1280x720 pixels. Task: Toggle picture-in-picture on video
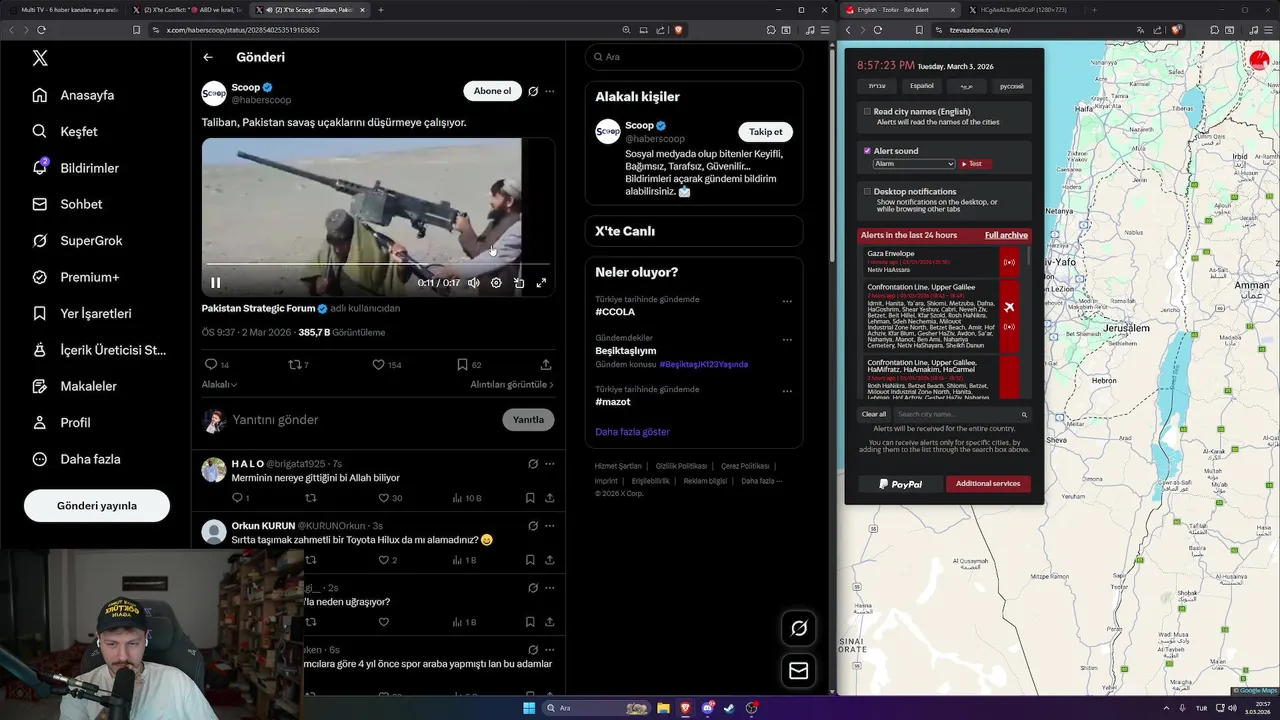pos(519,283)
